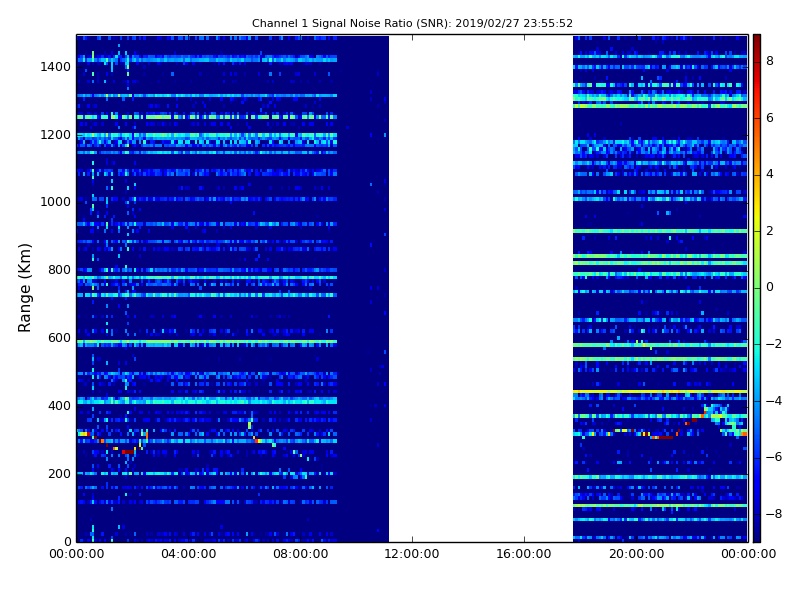This screenshot has width=800, height=600.
Task: Click the colorbar label 6
Action: (x=770, y=118)
